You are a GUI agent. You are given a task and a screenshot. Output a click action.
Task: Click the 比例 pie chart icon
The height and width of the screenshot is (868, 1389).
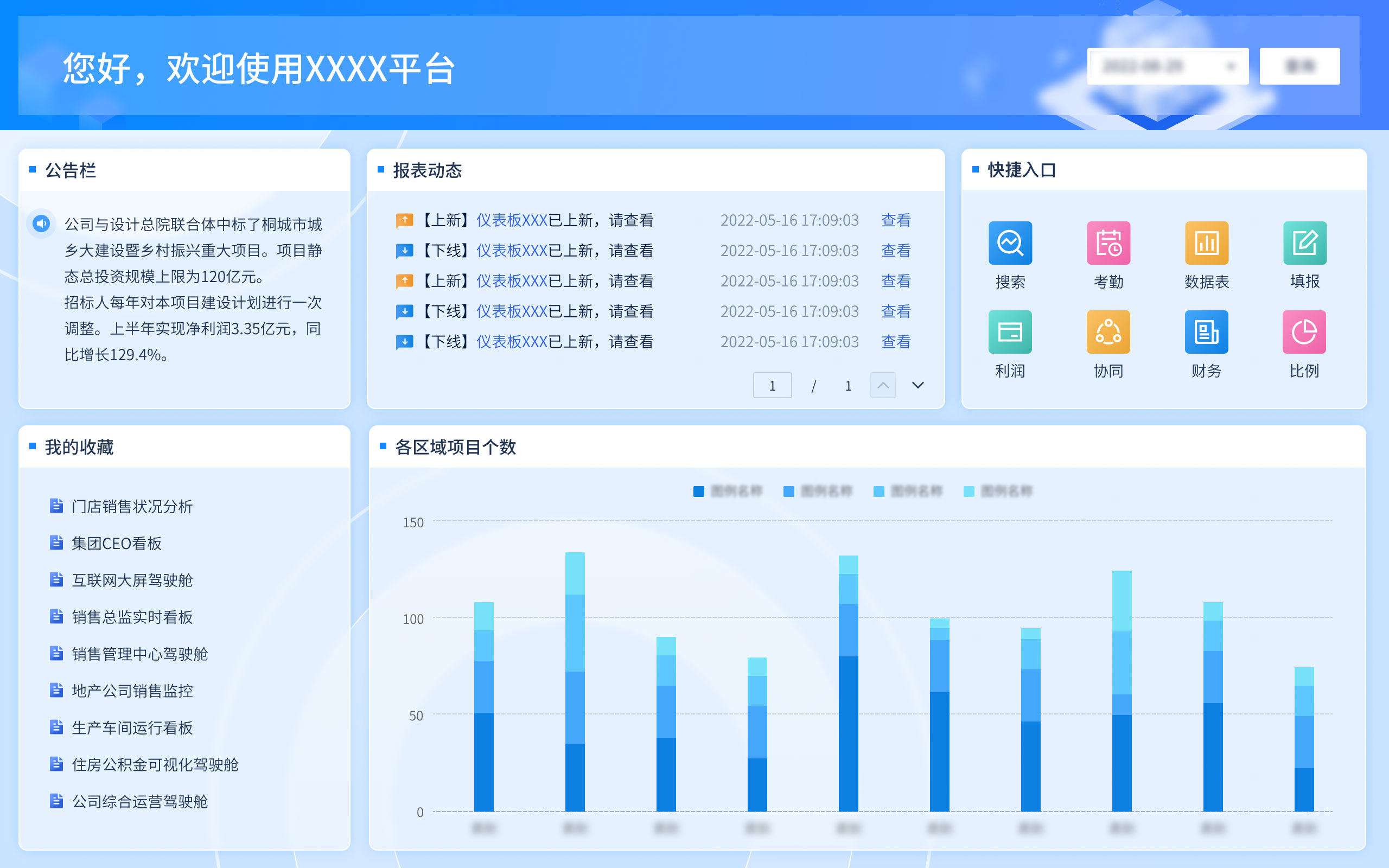(x=1303, y=332)
